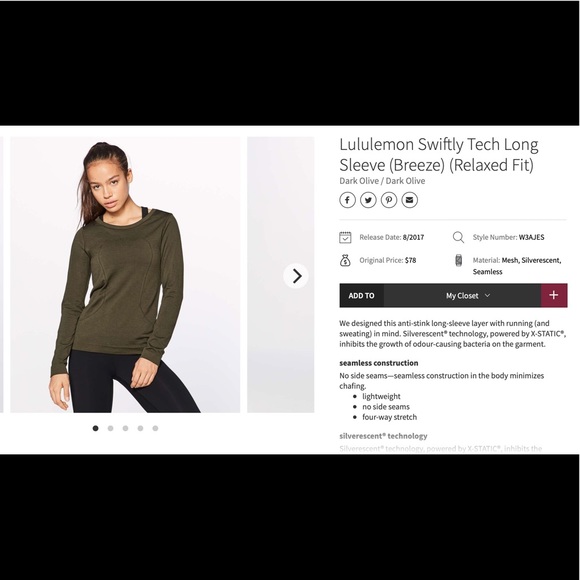Email product using envelope icon
This screenshot has width=580, height=580.
409,200
